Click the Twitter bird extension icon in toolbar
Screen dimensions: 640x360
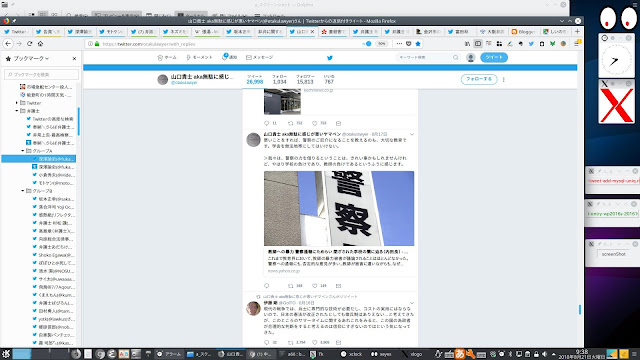[531, 44]
